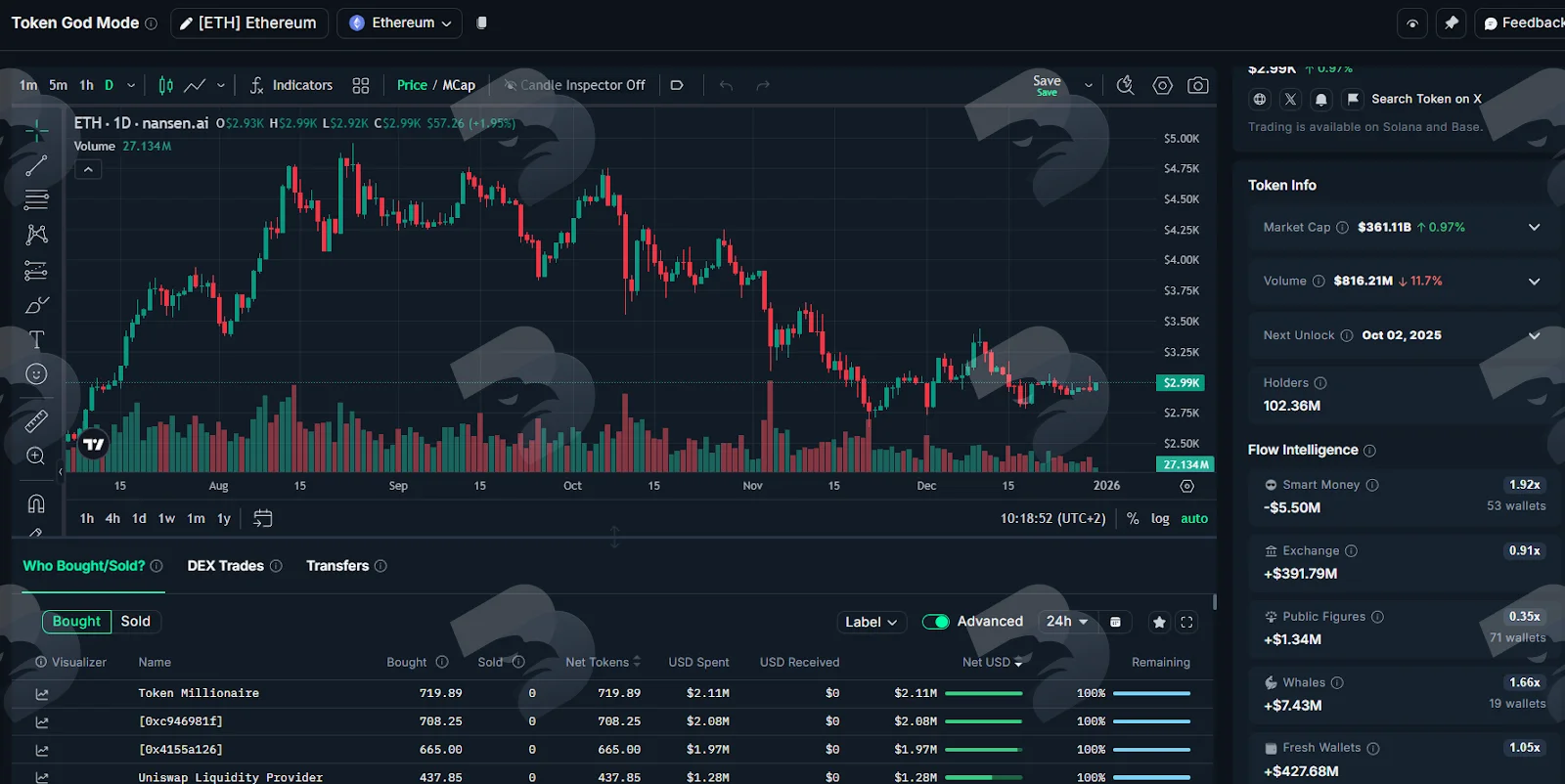Select the text annotation tool

tap(36, 339)
